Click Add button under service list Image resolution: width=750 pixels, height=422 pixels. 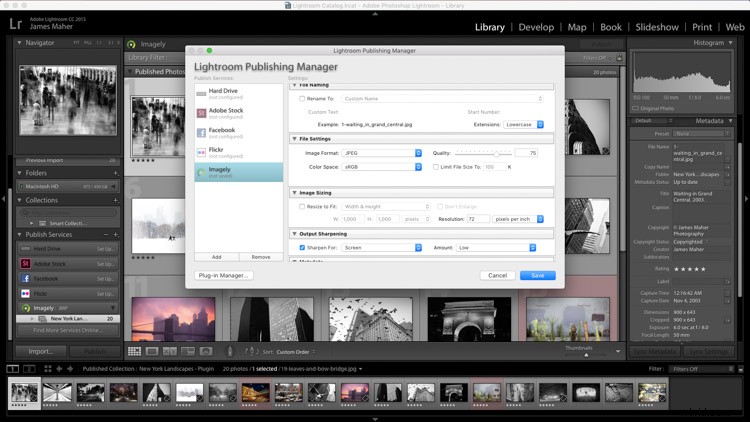(217, 257)
